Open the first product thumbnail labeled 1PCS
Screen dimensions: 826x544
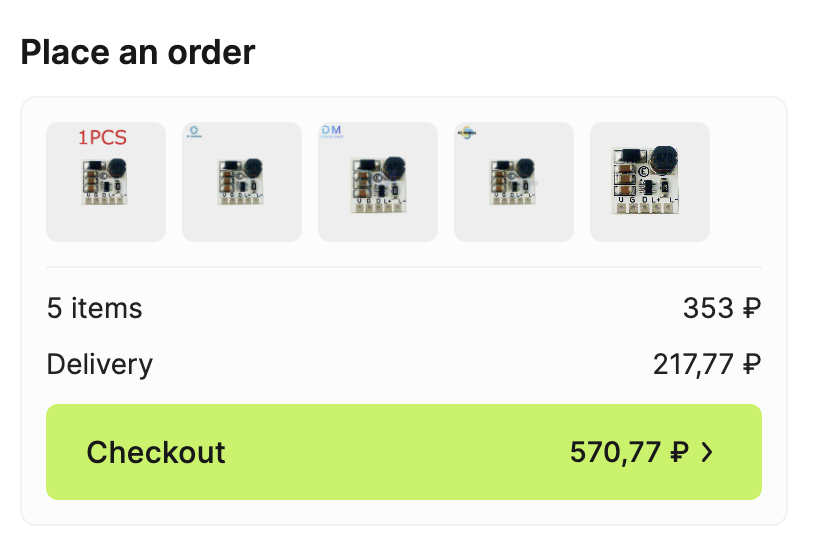106,182
